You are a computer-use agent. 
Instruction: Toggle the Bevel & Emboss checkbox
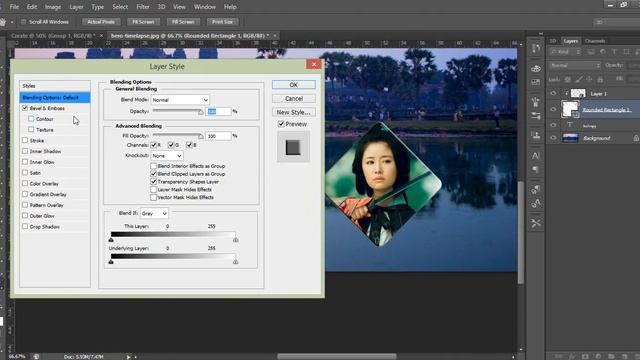pyautogui.click(x=25, y=108)
